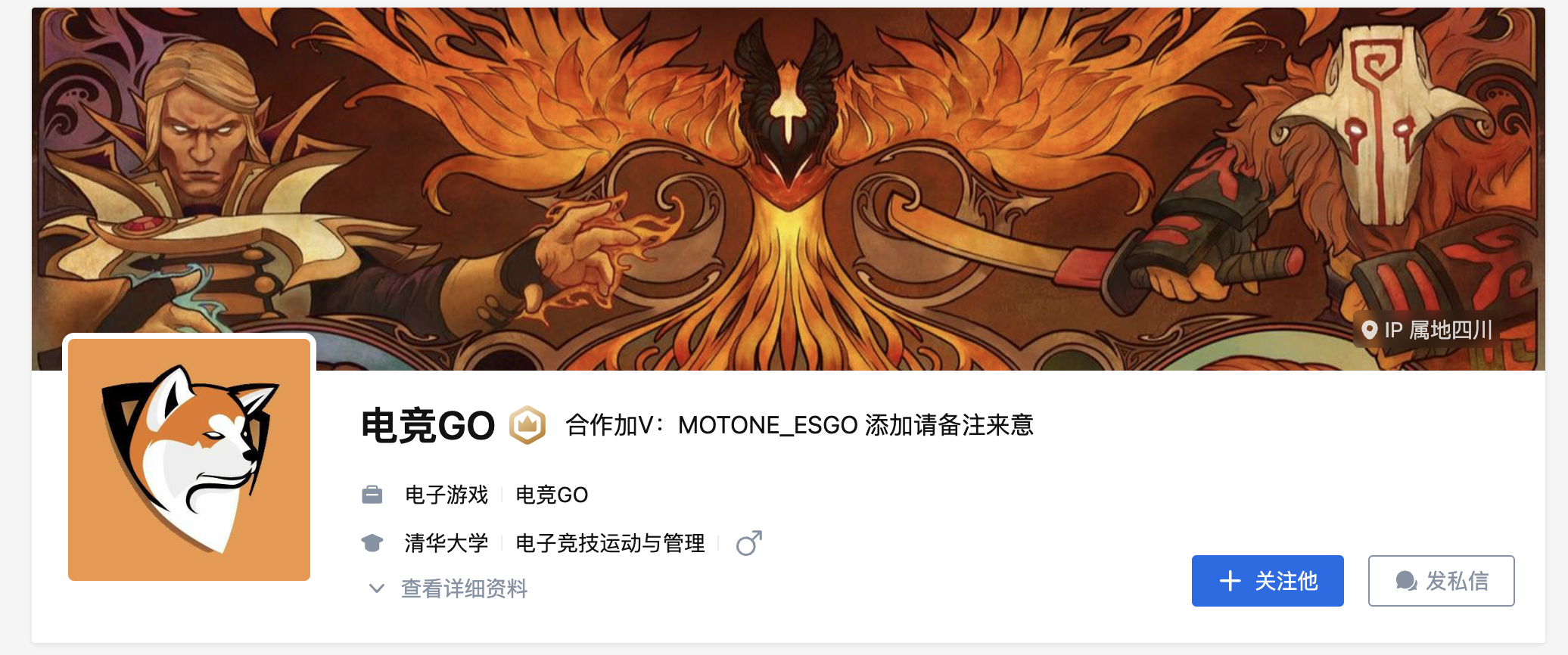Click the 清华大学 school label
This screenshot has width=1568, height=655.
pyautogui.click(x=446, y=543)
